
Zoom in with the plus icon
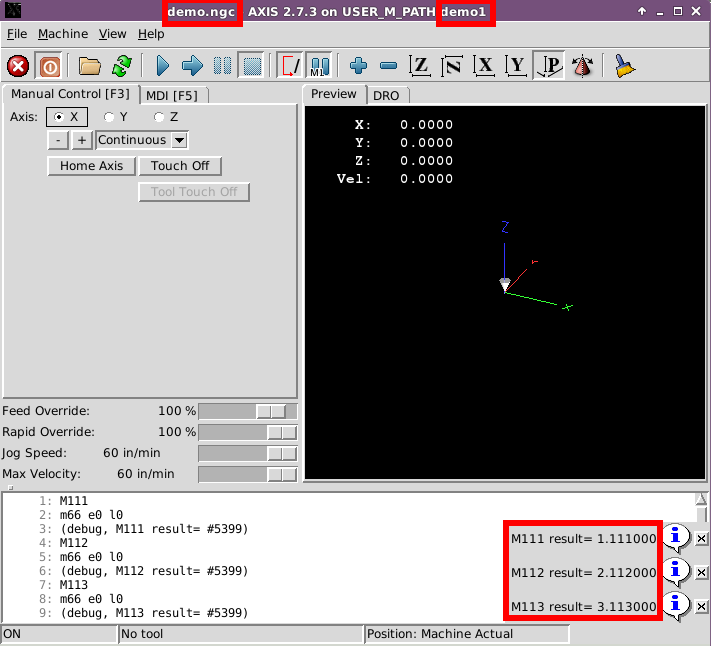(359, 66)
